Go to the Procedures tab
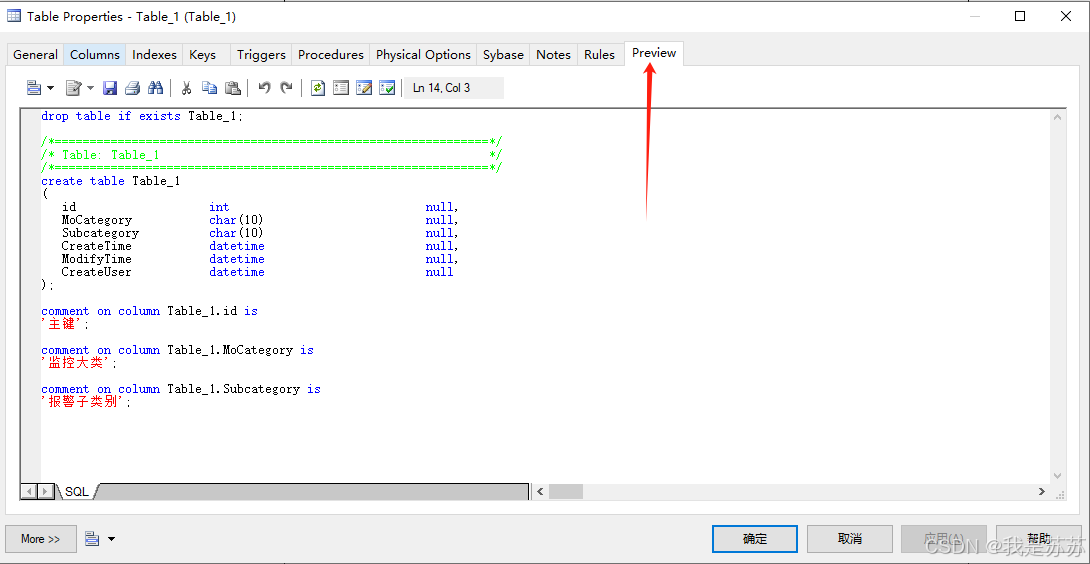Viewport: 1090px width, 564px height. (x=331, y=55)
